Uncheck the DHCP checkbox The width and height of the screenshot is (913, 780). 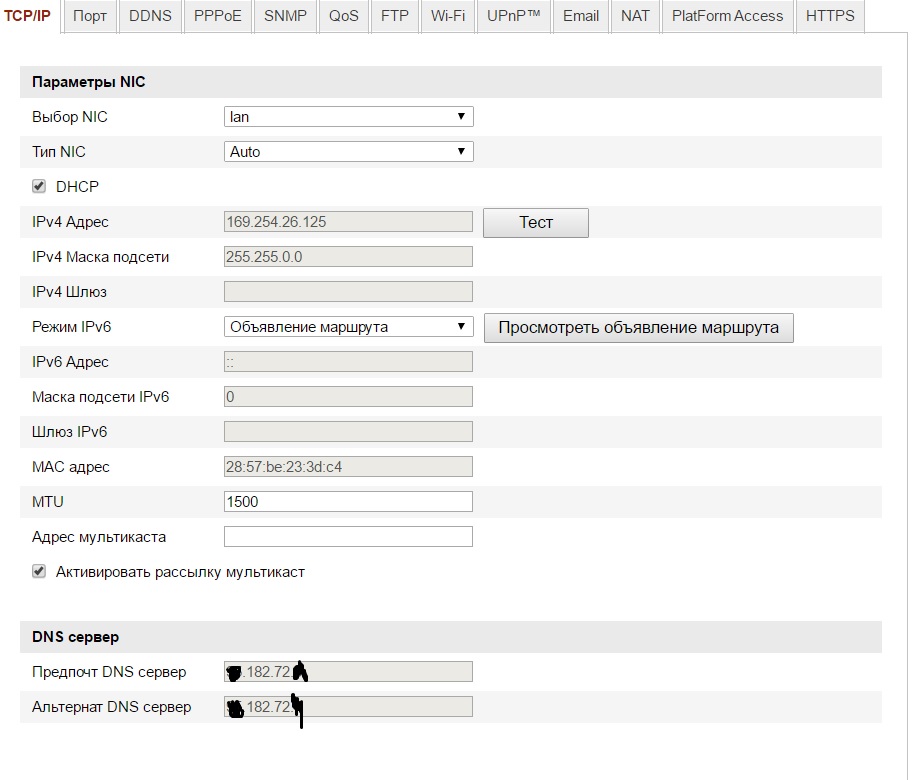tap(40, 186)
